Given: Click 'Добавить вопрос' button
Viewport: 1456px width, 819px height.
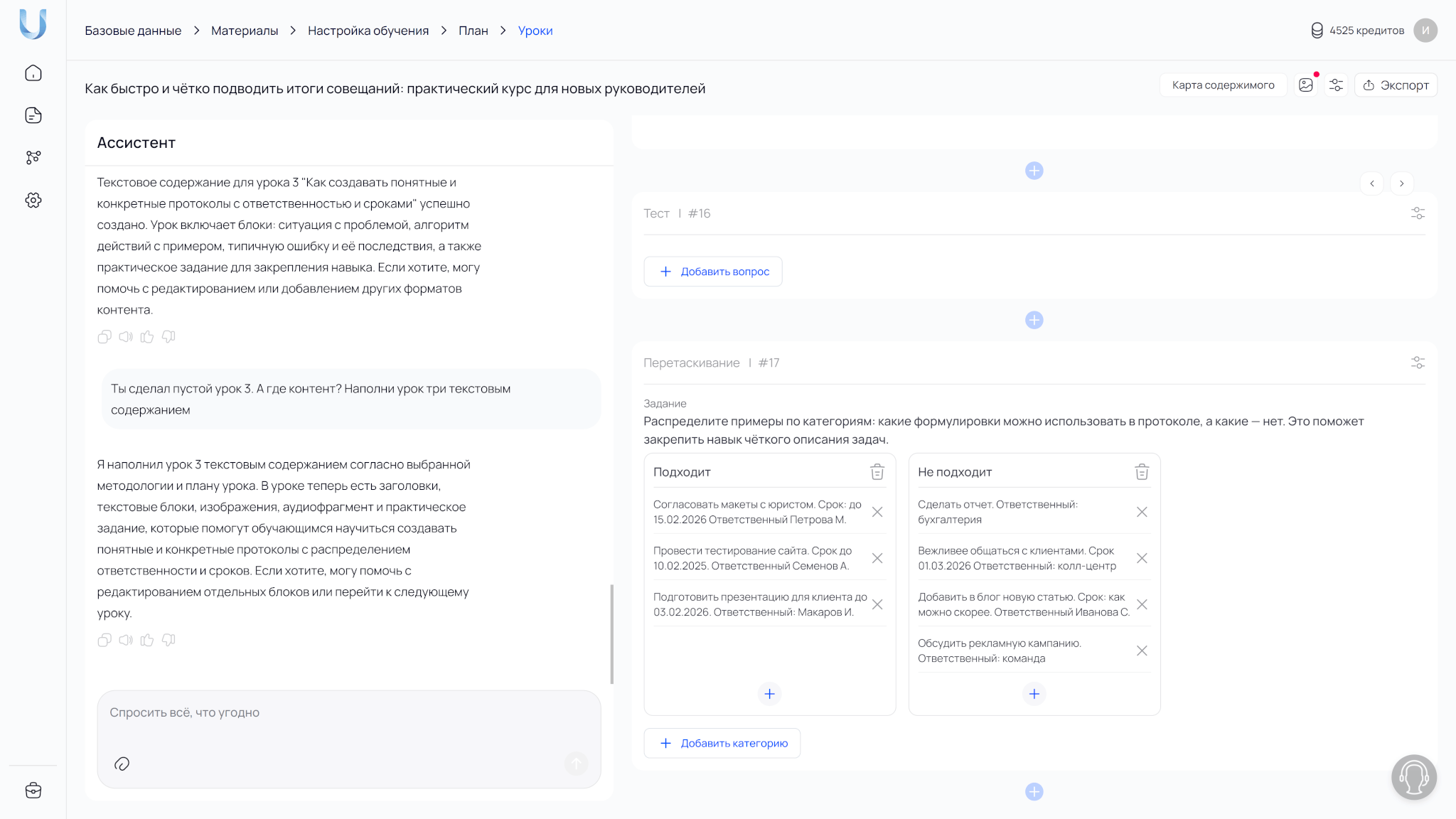Looking at the screenshot, I should click(713, 272).
